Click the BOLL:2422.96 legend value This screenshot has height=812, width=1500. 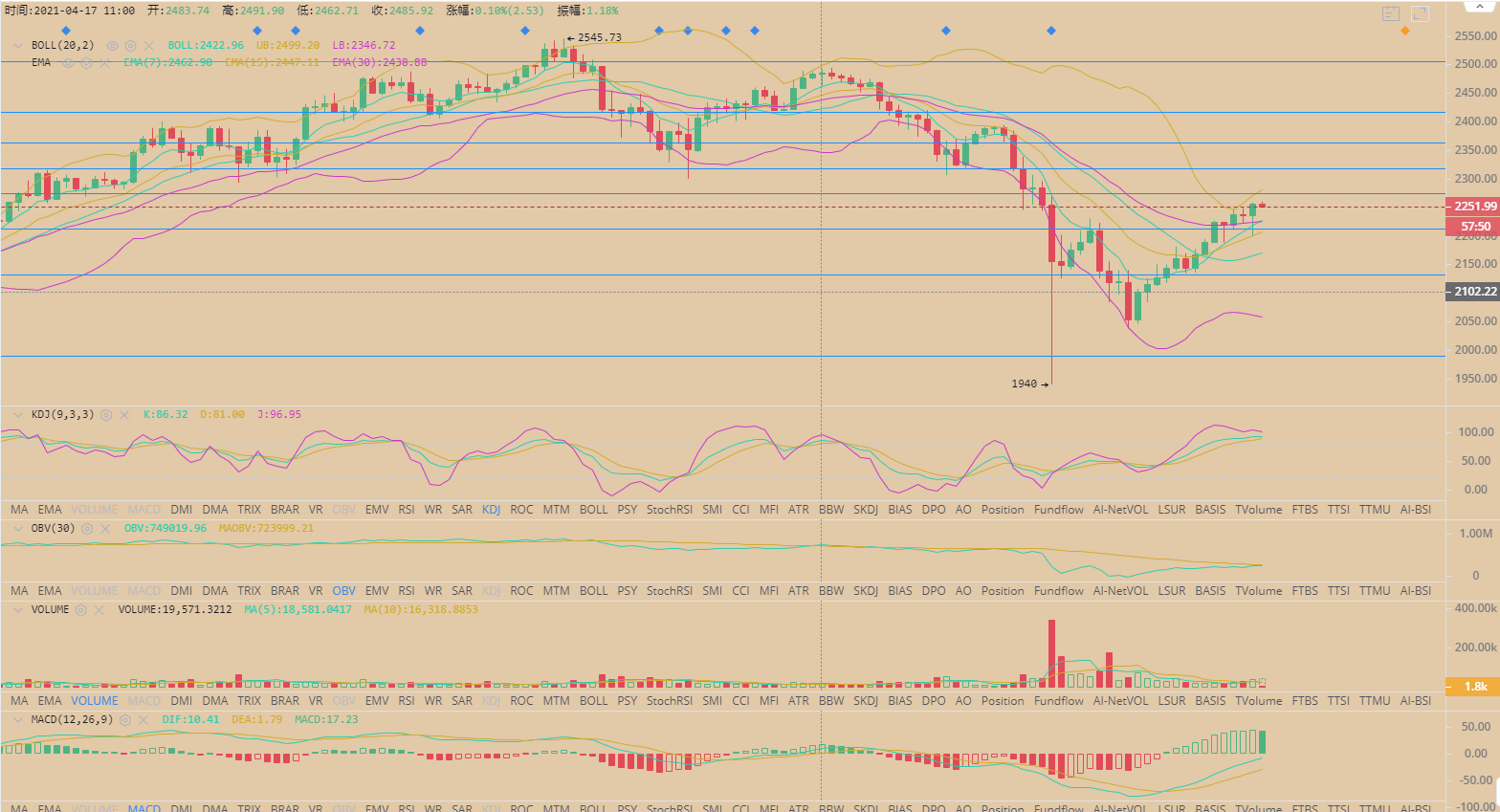click(x=206, y=45)
